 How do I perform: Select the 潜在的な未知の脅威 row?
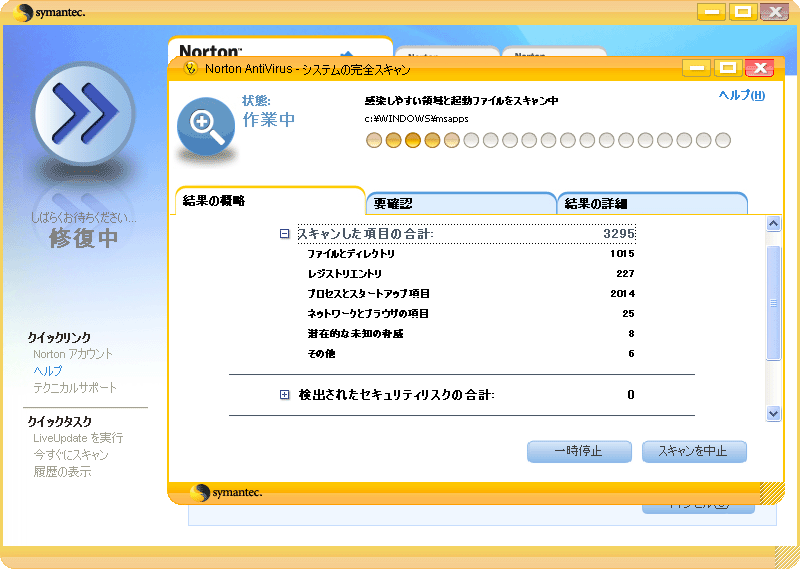coord(470,333)
